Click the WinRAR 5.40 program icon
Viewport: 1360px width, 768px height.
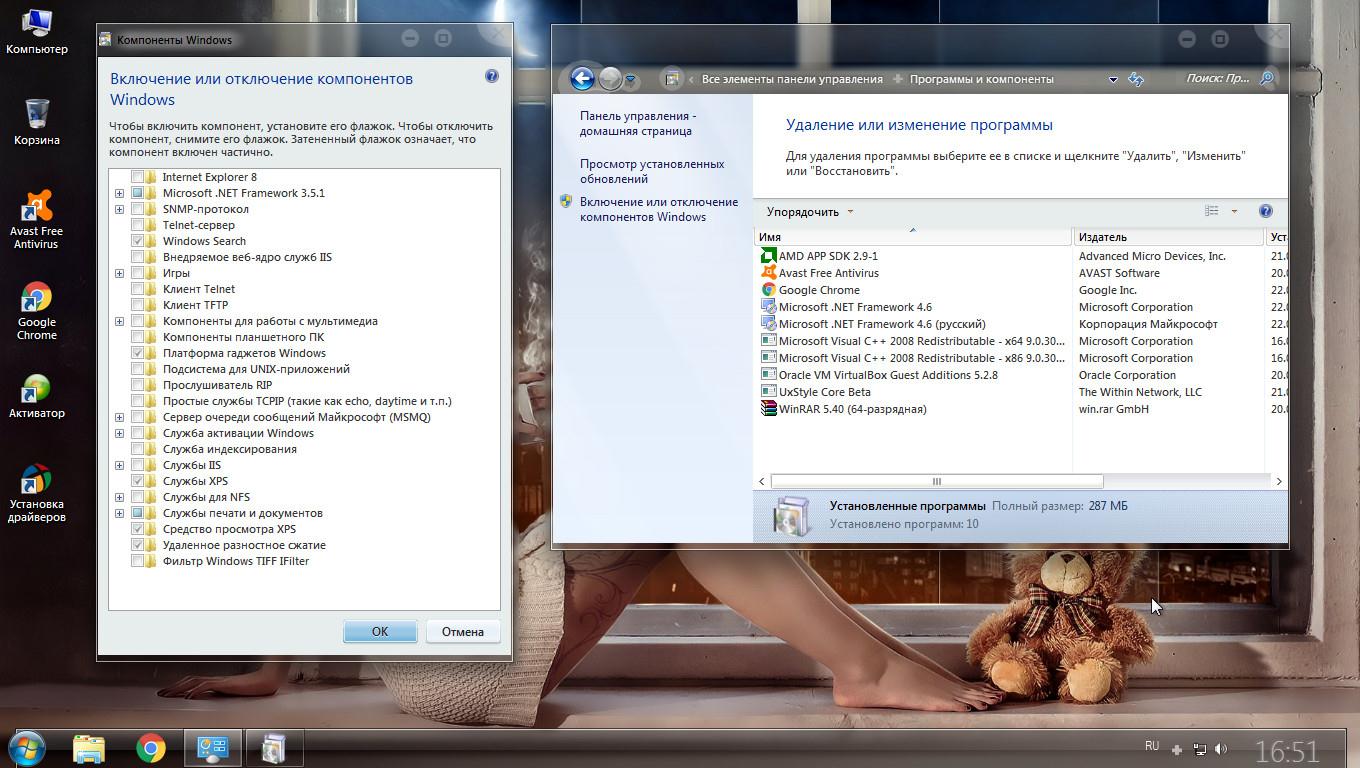pyautogui.click(x=768, y=409)
